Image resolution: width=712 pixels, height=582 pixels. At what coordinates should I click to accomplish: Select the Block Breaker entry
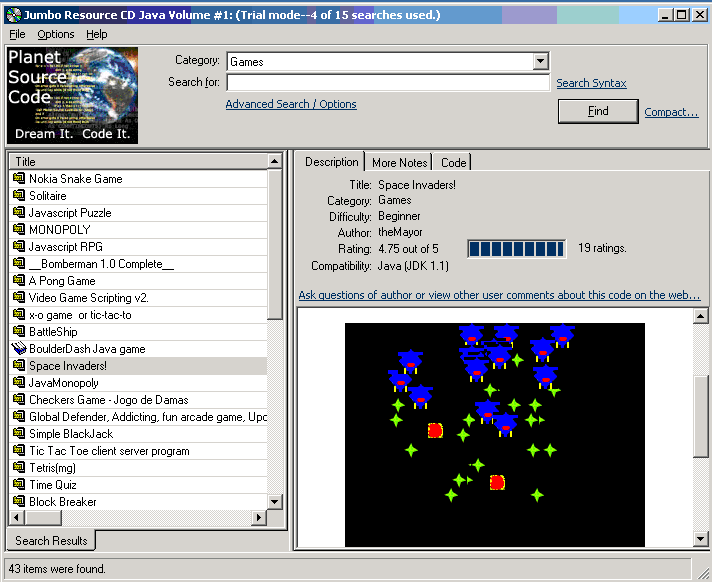(138, 502)
